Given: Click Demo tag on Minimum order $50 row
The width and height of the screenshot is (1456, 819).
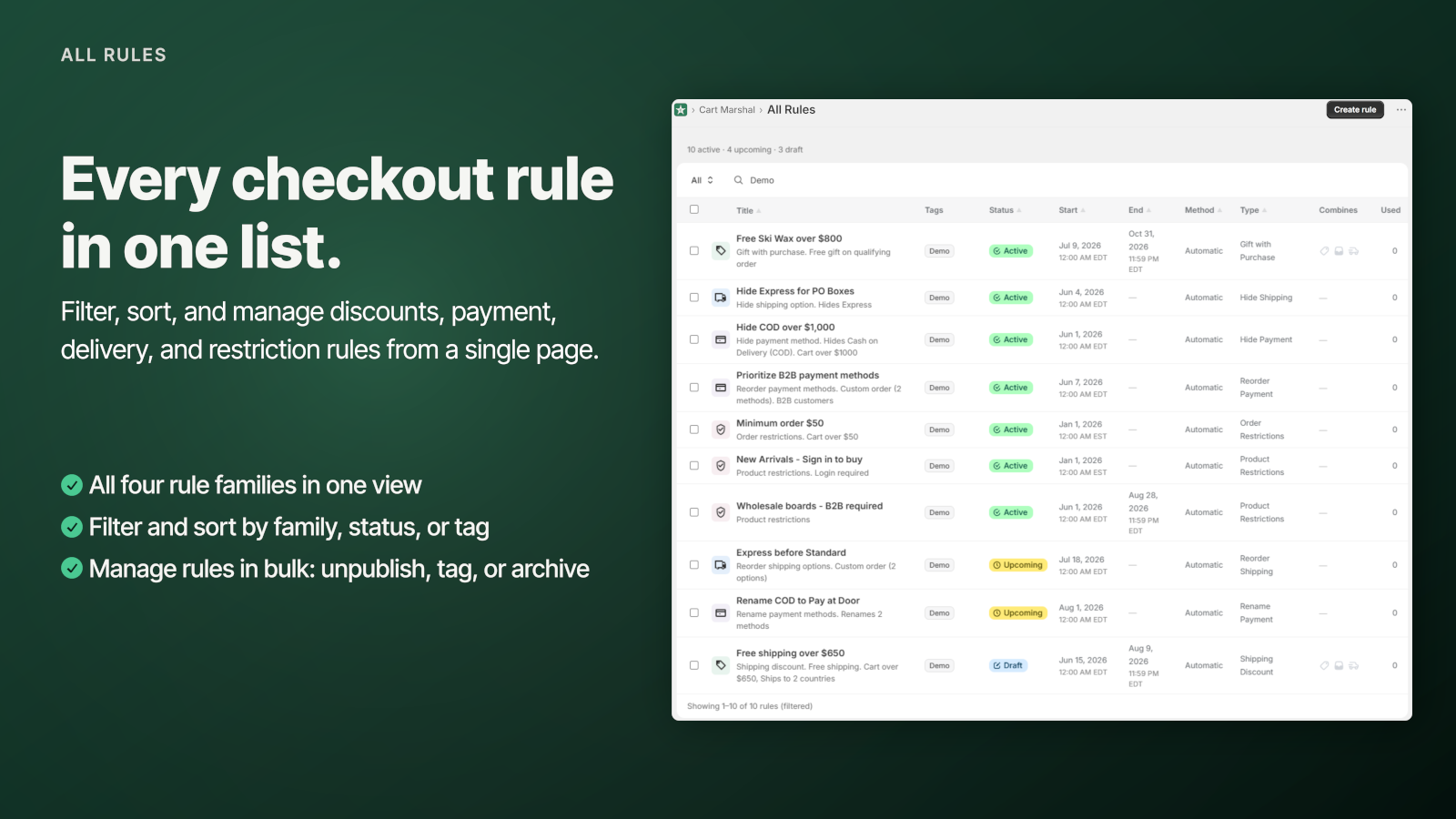Looking at the screenshot, I should coord(939,430).
